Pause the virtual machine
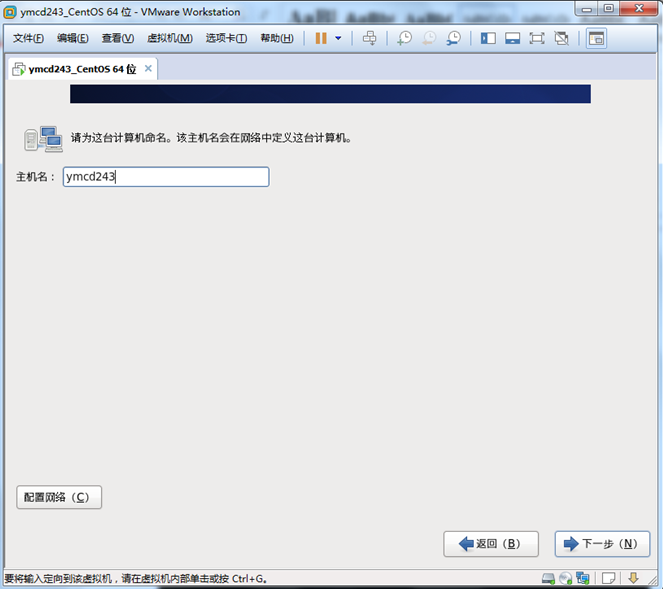The height and width of the screenshot is (589, 663). (x=321, y=38)
